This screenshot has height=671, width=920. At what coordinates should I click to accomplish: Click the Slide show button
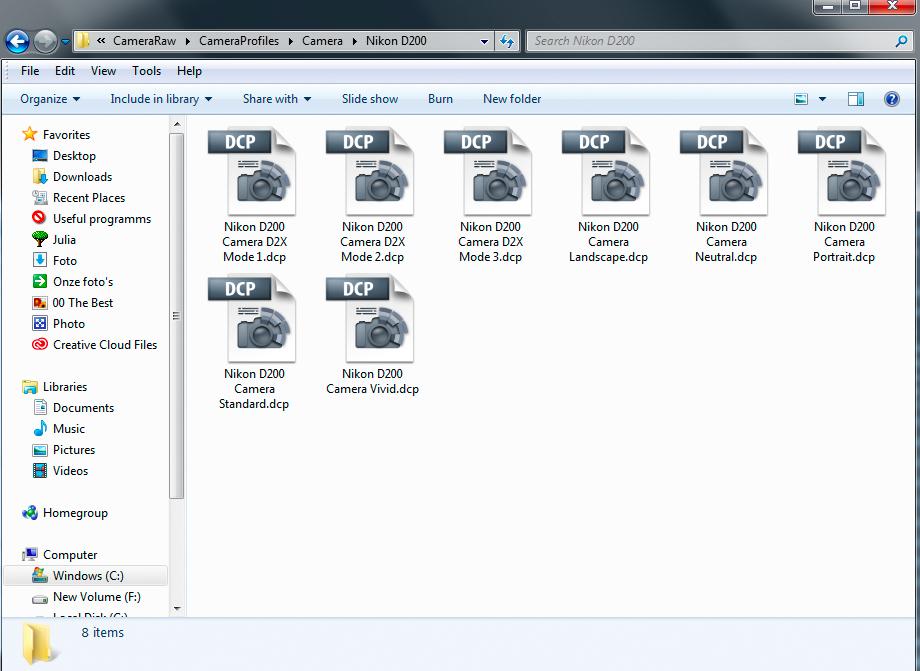click(x=370, y=99)
